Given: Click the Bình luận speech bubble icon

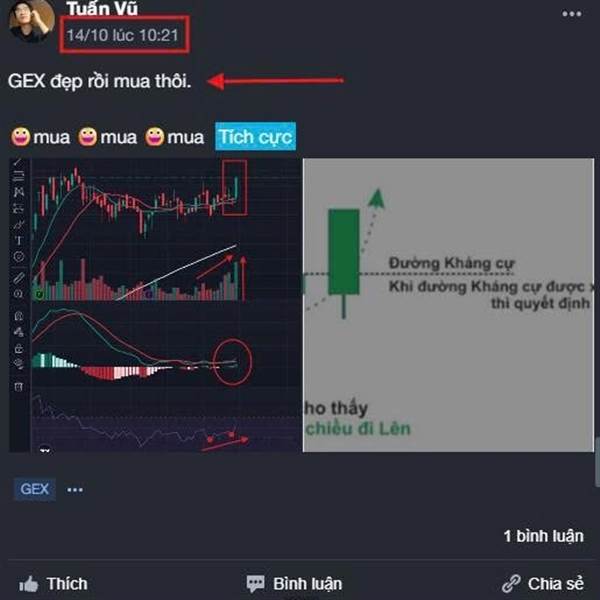Looking at the screenshot, I should click(x=255, y=584).
